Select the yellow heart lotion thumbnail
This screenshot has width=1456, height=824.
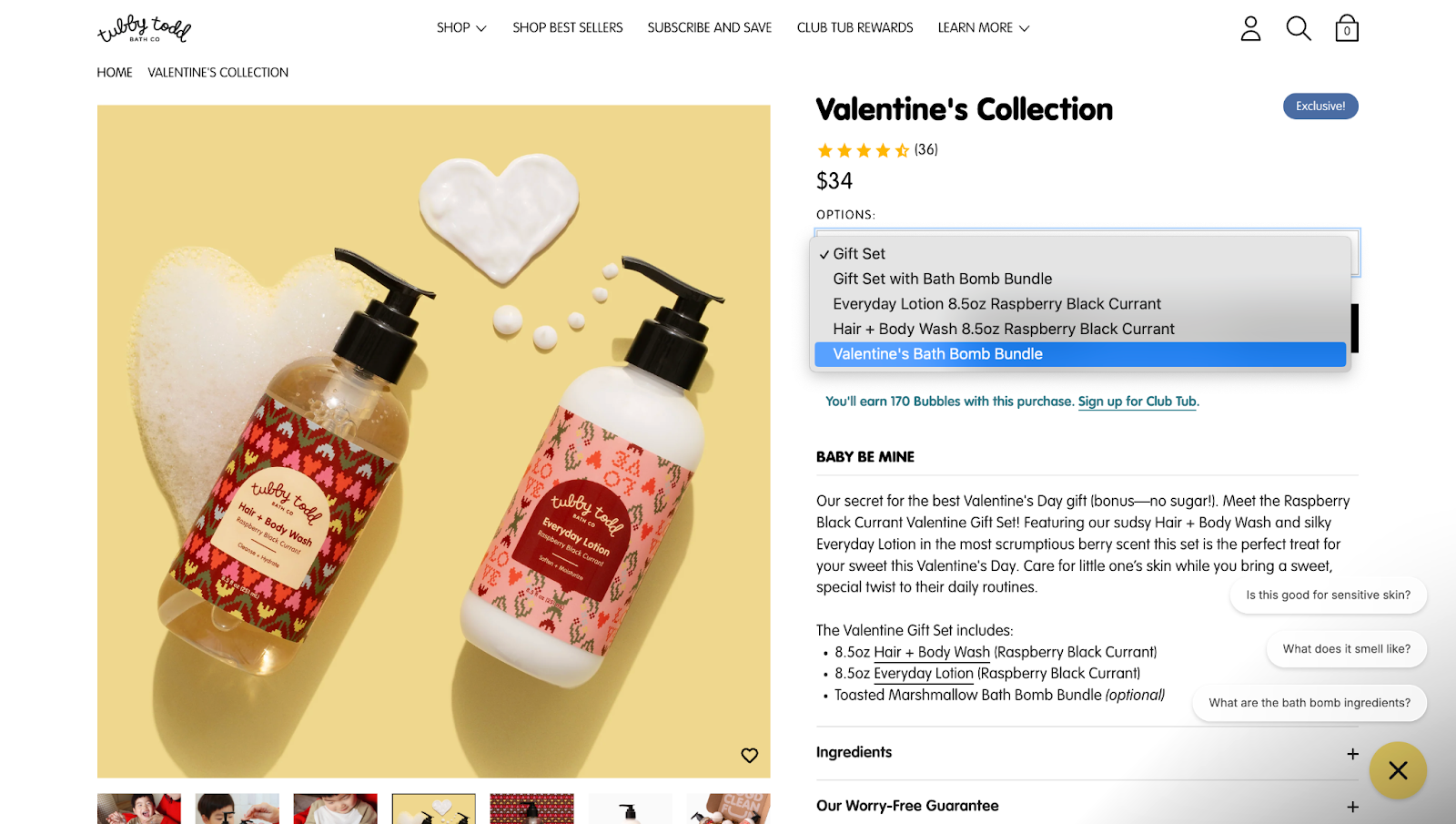[433, 809]
